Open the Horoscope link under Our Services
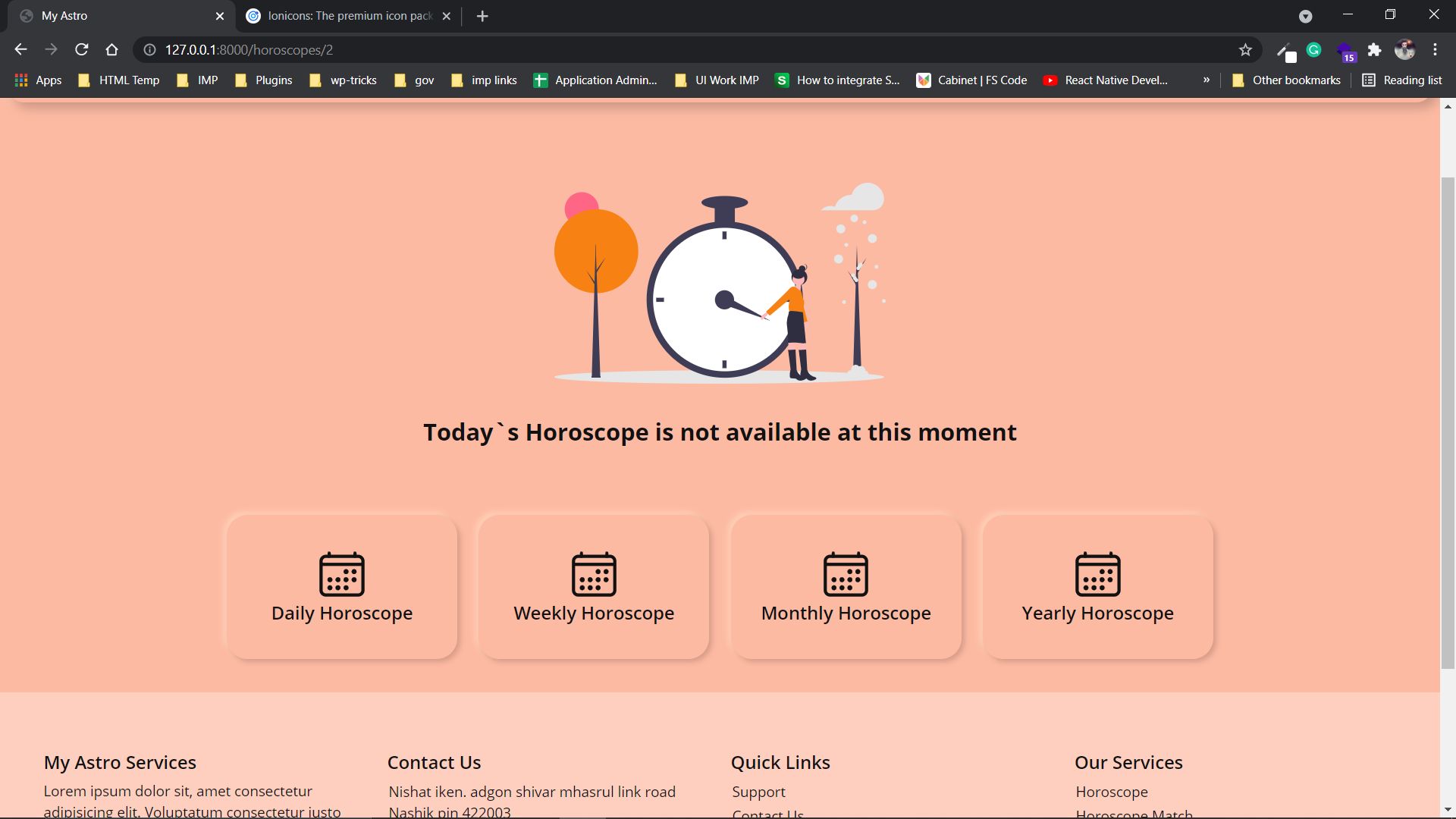 [x=1111, y=792]
